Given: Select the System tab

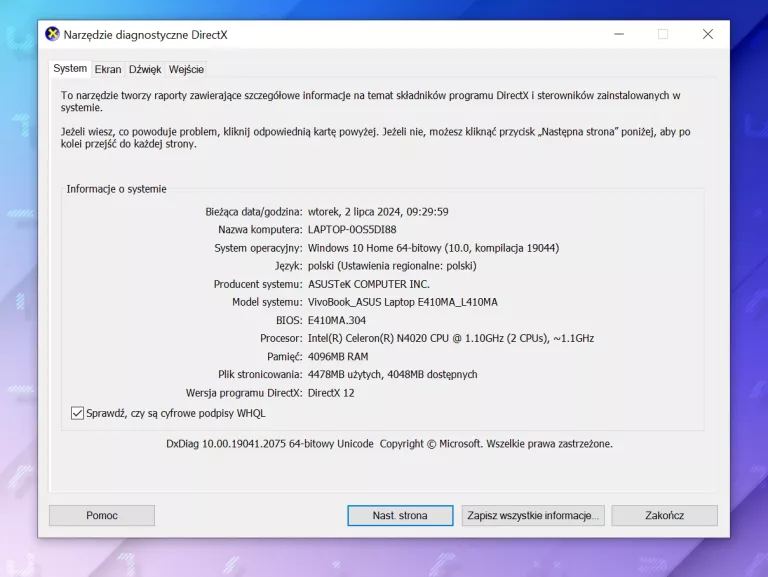Looking at the screenshot, I should [x=70, y=69].
